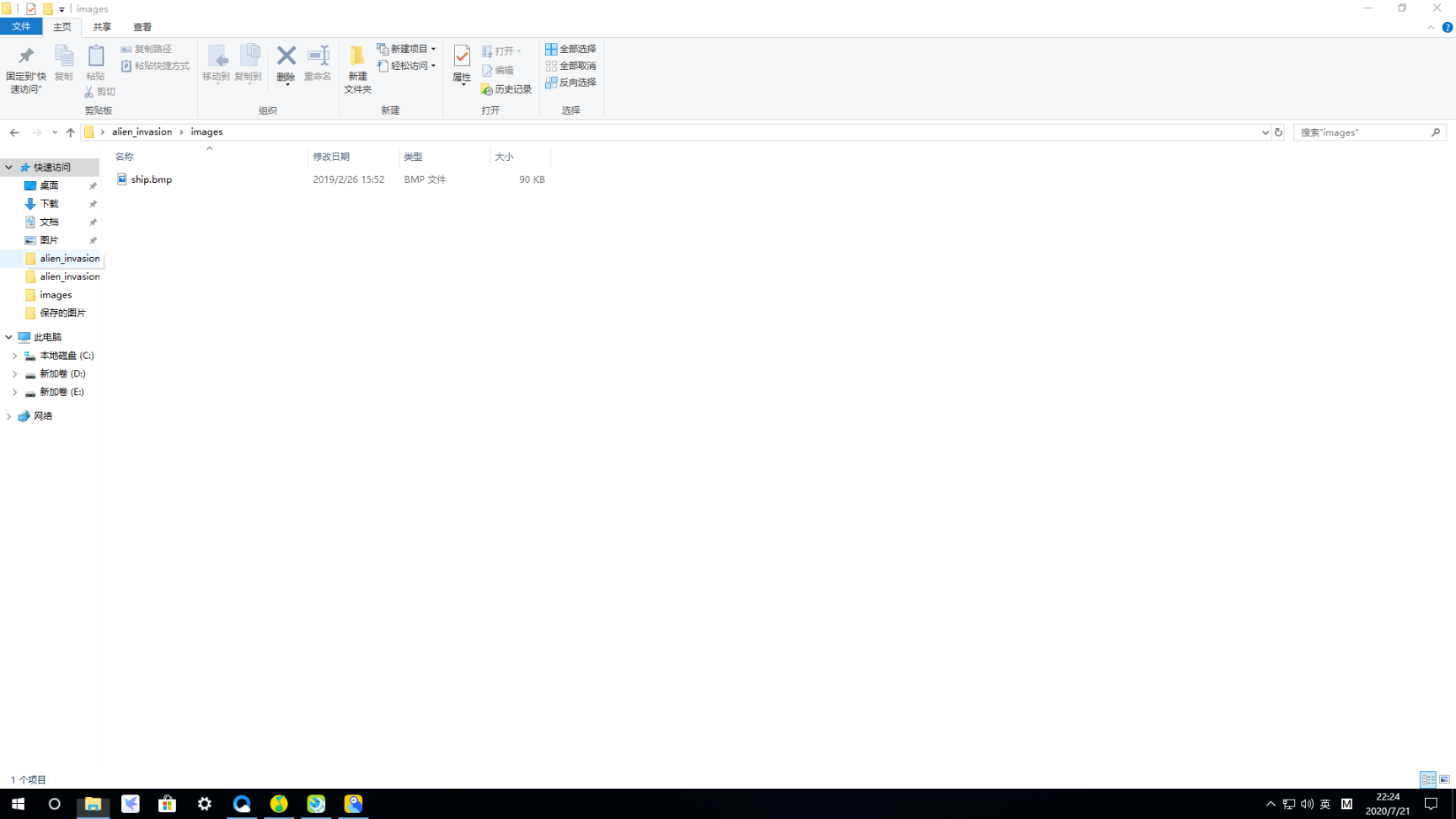The height and width of the screenshot is (819, 1456).
Task: Open the Help question-mark icon
Action: [1447, 27]
